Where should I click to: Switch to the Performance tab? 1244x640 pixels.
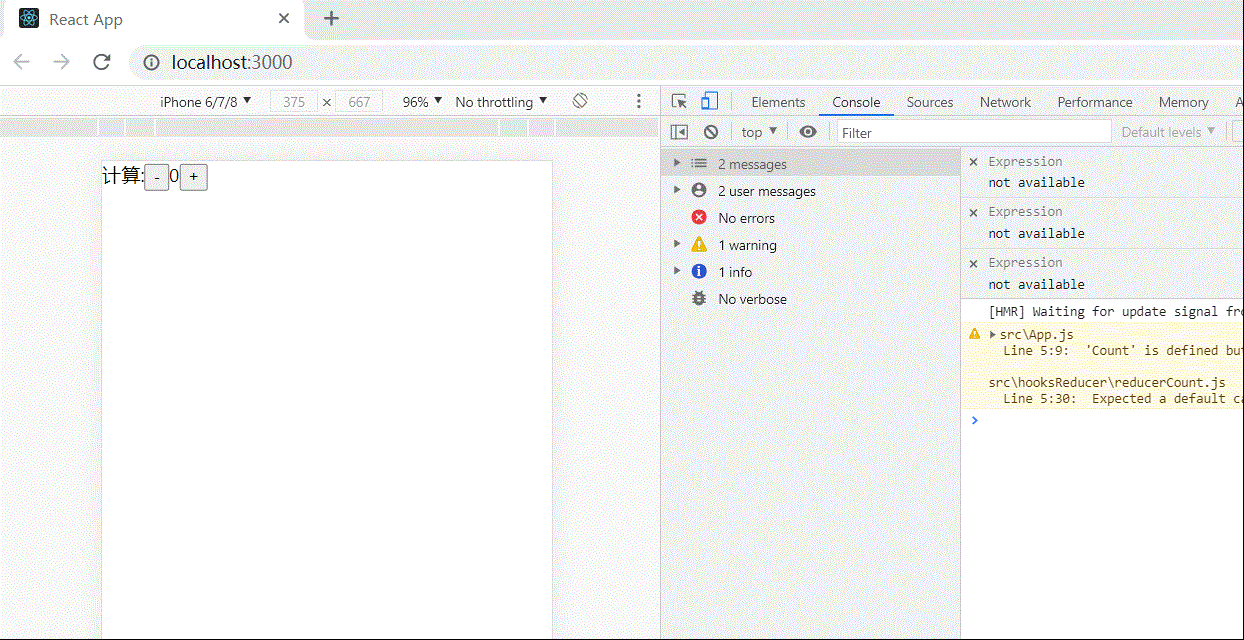pos(1095,102)
